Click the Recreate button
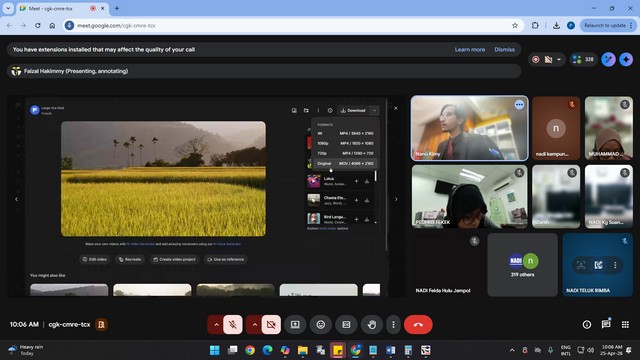640x360 pixels. tap(130, 260)
